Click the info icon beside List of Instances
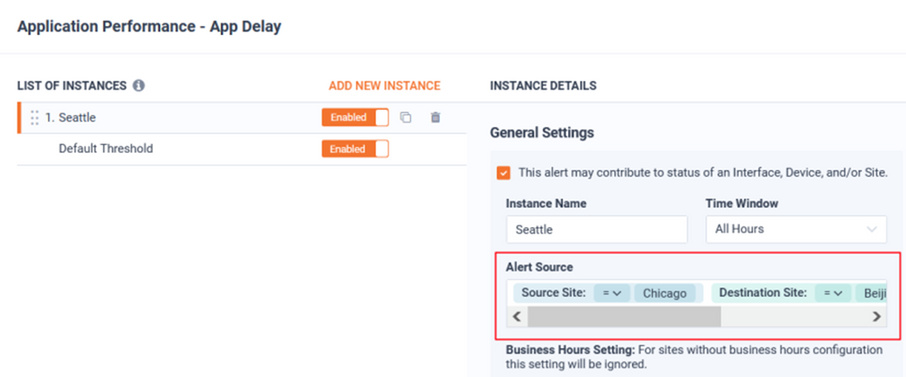Image resolution: width=906 pixels, height=377 pixels. [x=139, y=86]
